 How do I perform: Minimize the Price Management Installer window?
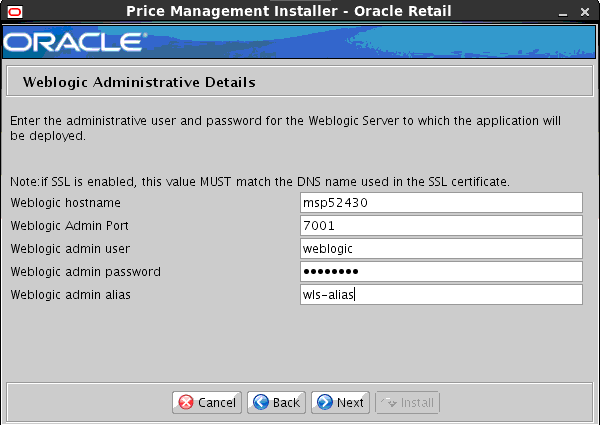[x=563, y=13]
